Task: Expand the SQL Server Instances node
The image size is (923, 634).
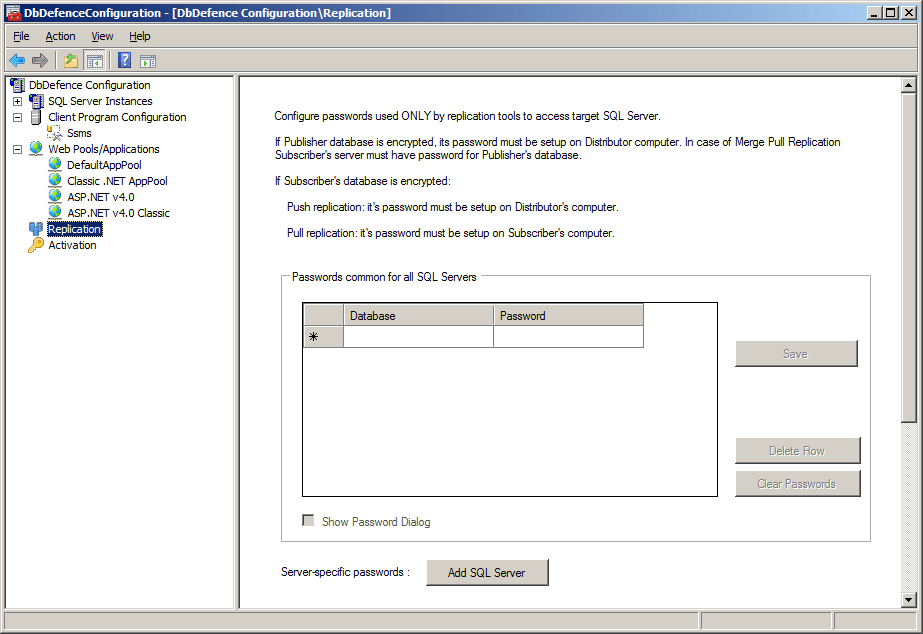Action: pyautogui.click(x=17, y=101)
